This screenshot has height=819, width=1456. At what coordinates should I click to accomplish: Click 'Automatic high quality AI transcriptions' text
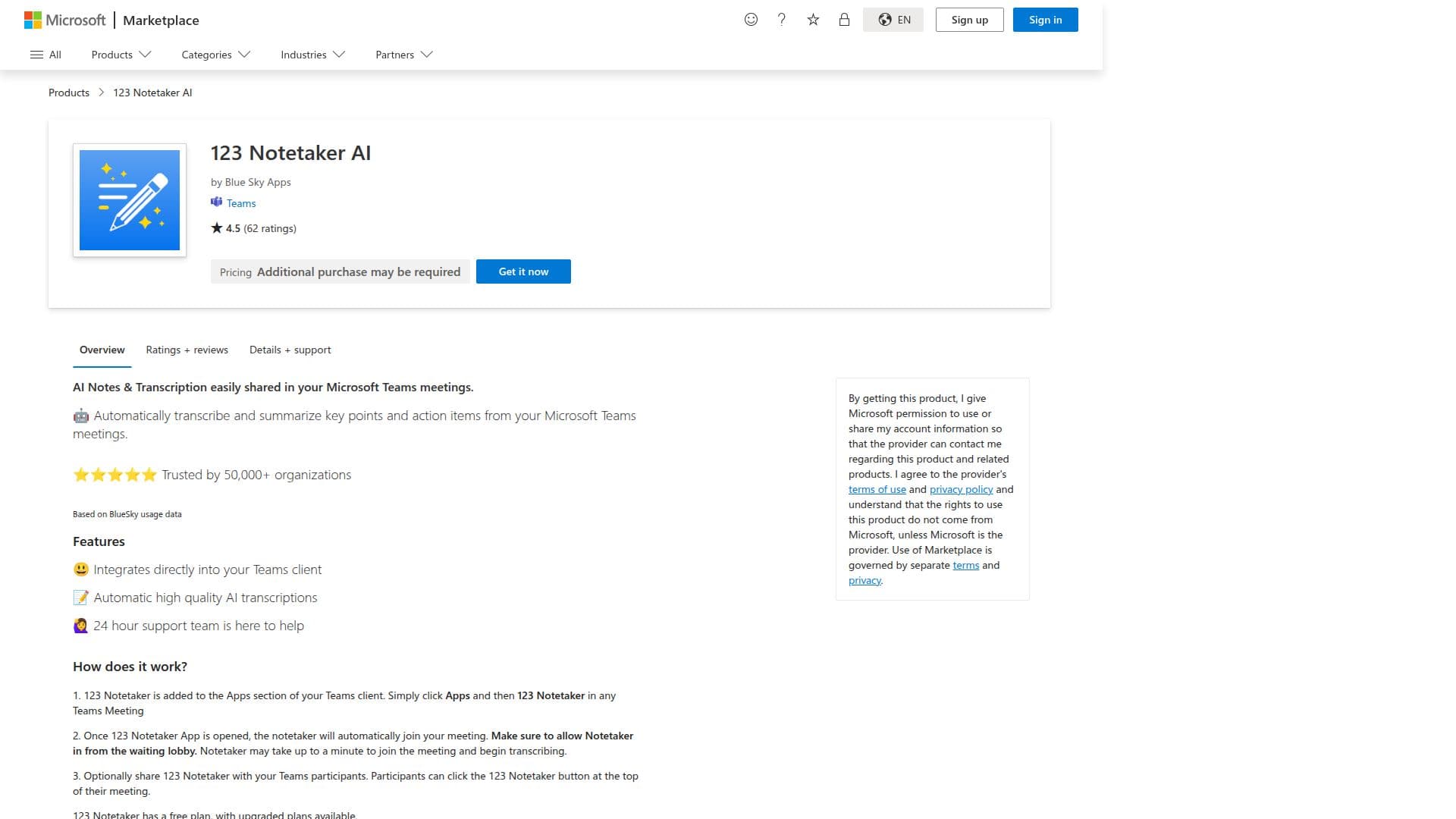(x=206, y=598)
